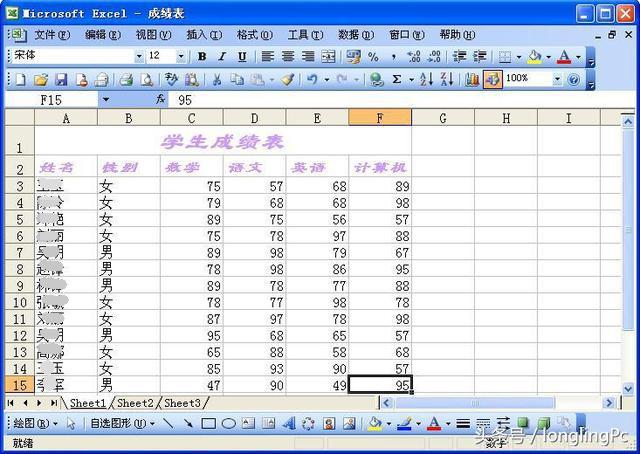Apply comma style format
Screen dimensions: 640x454
[x=393, y=56]
